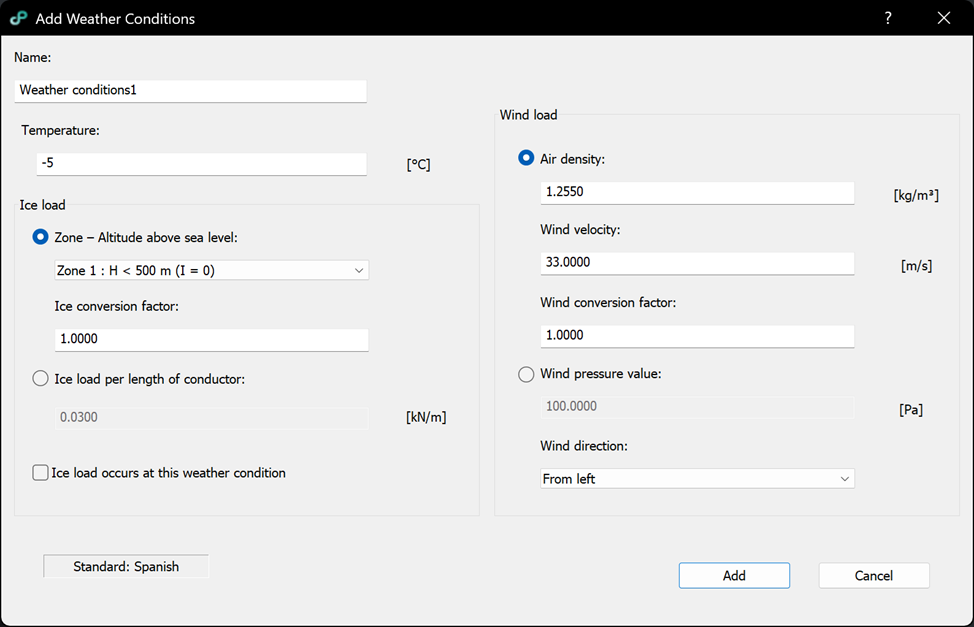Select Zone – Altitude above sea level option
The width and height of the screenshot is (974, 627).
click(41, 237)
